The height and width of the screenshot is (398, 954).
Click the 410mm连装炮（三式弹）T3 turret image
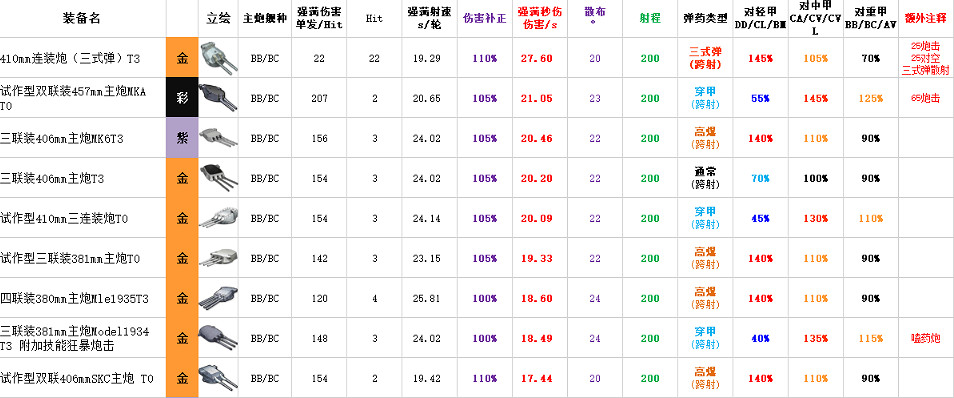(x=217, y=58)
